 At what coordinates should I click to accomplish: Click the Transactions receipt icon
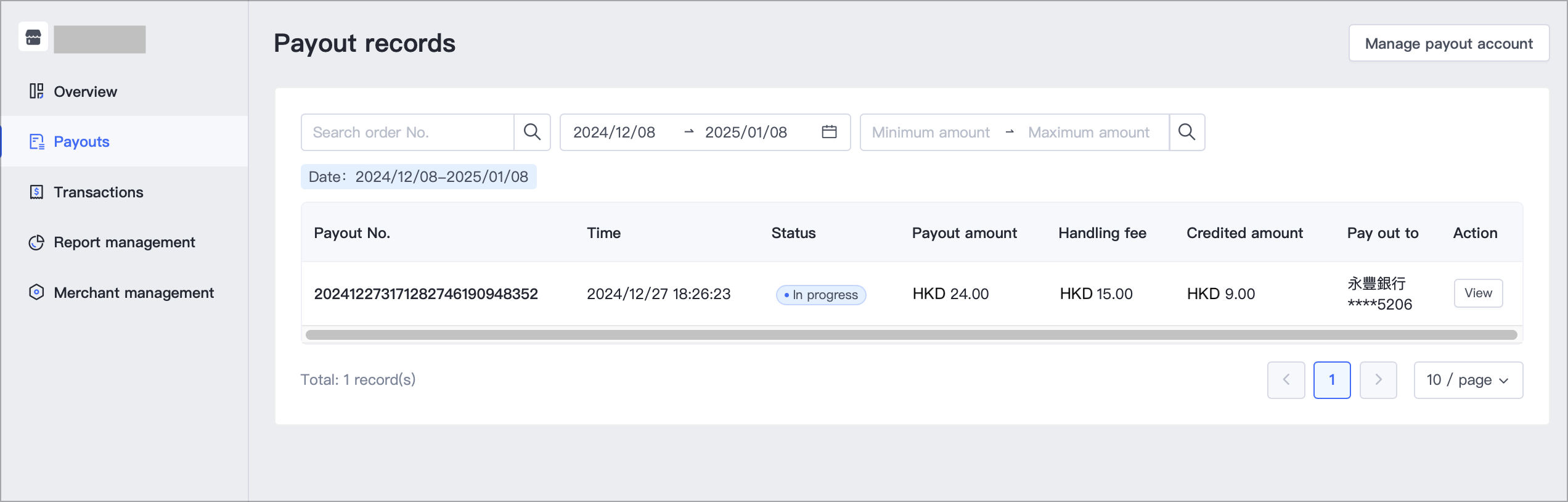point(36,192)
